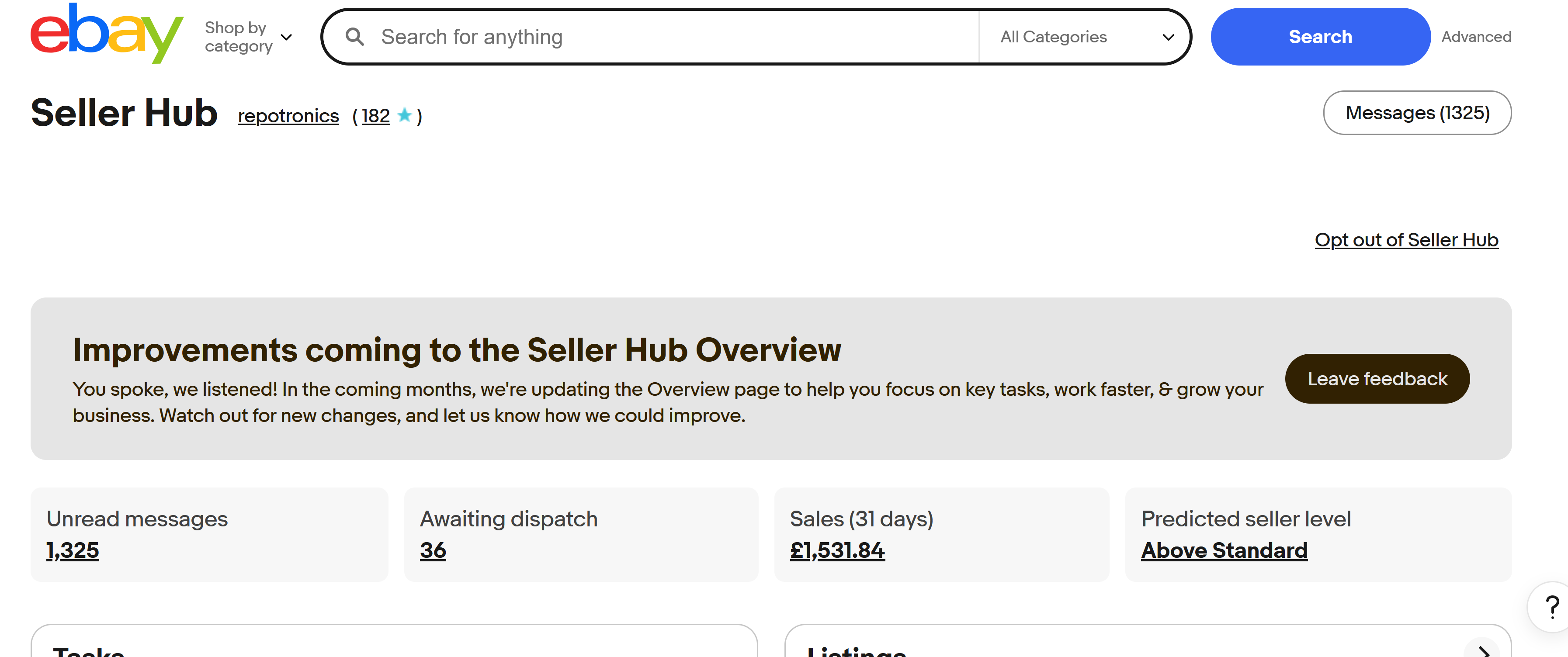Open the Above Standard seller level link
Image resolution: width=1568 pixels, height=657 pixels.
(1224, 550)
